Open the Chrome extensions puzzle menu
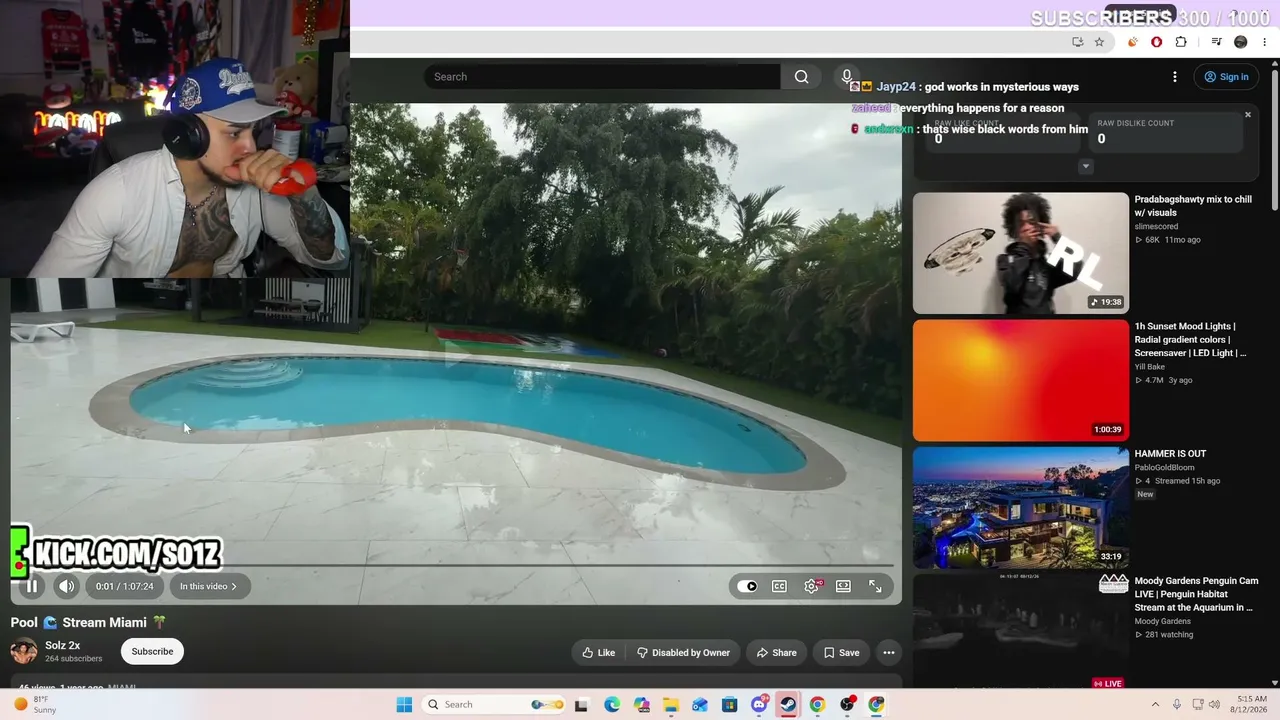 [x=1181, y=42]
